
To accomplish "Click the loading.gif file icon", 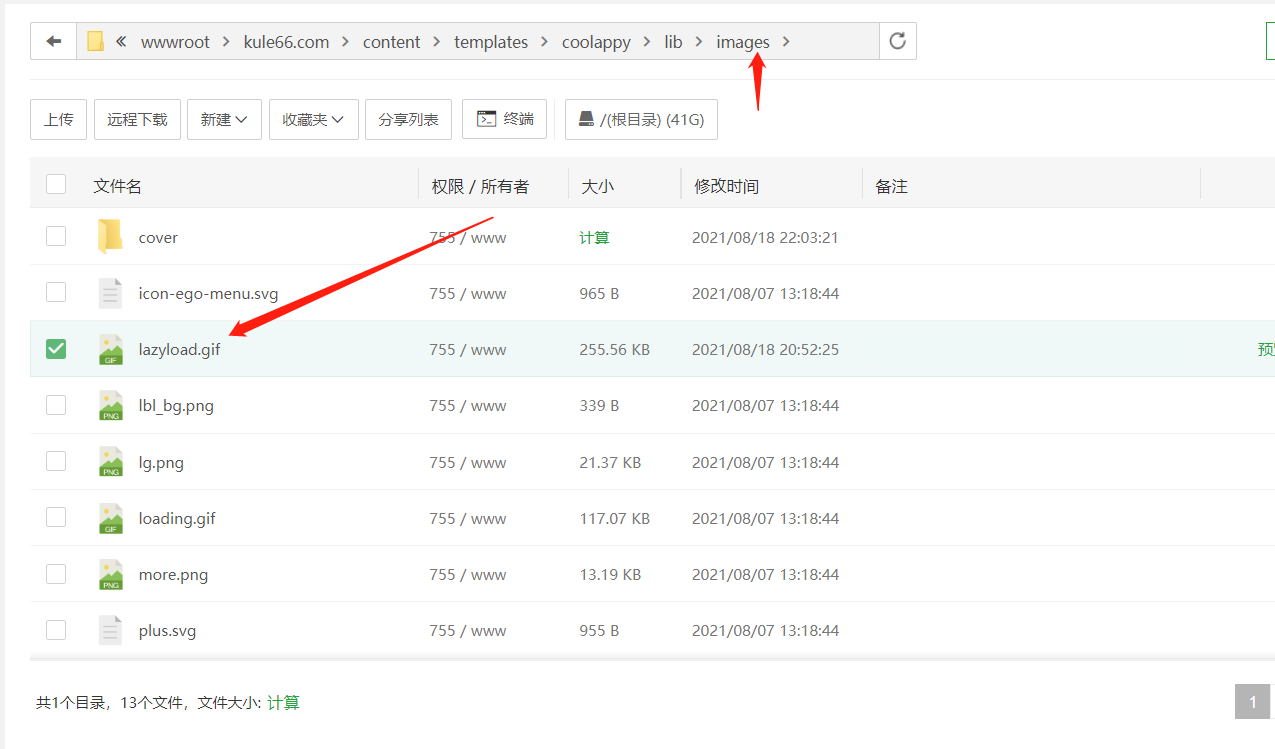I will 110,518.
